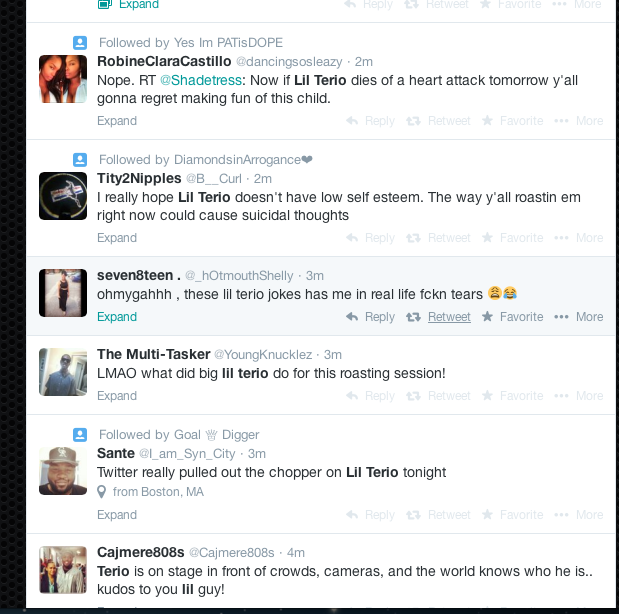Screen dimensions: 619x614
Task: Expand The Multi-Tasker tweet
Action: 117,396
